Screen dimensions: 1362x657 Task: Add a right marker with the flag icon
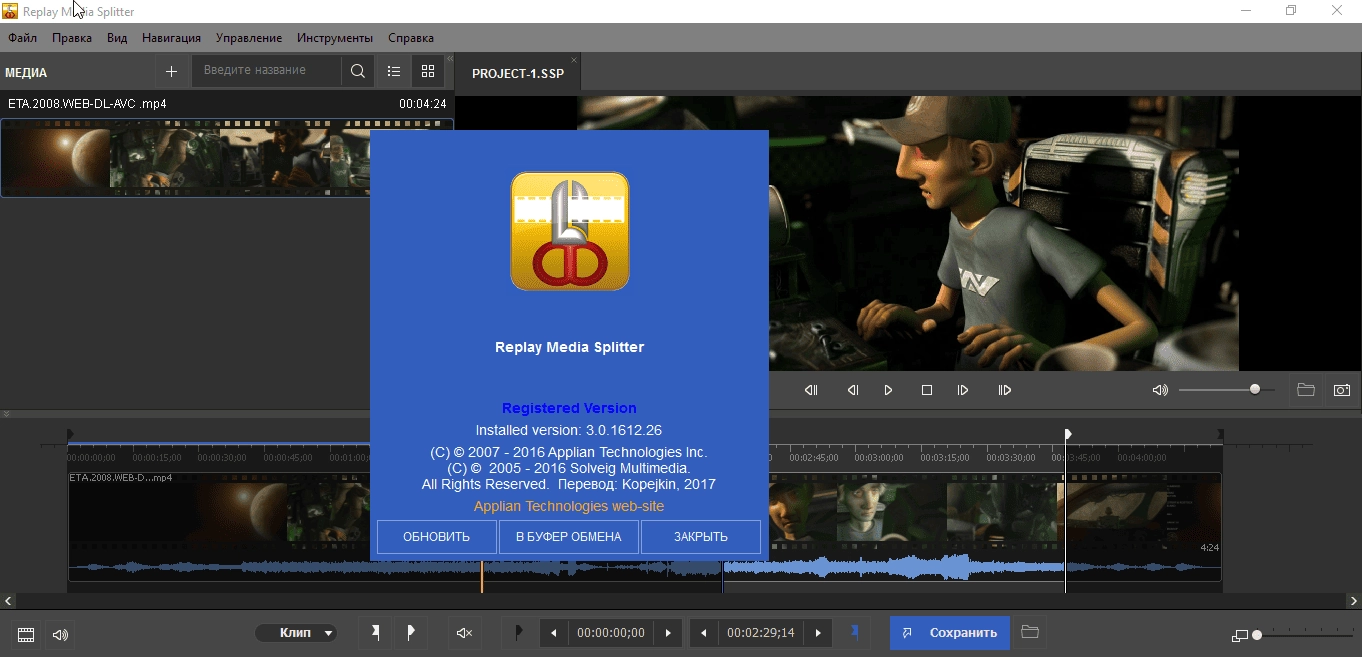coord(411,633)
